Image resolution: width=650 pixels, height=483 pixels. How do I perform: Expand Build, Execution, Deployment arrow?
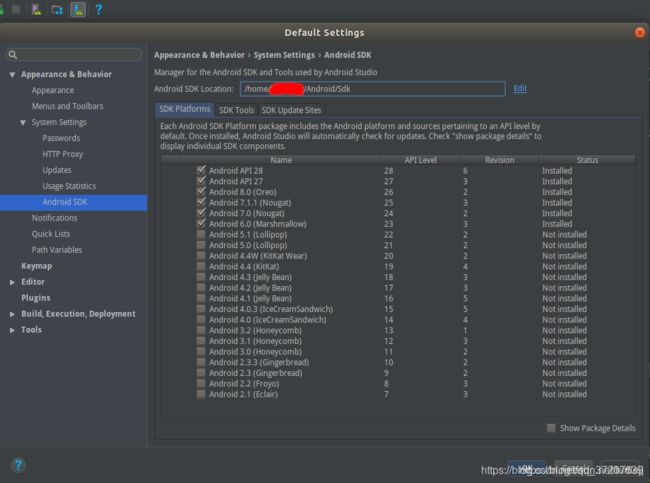12,314
